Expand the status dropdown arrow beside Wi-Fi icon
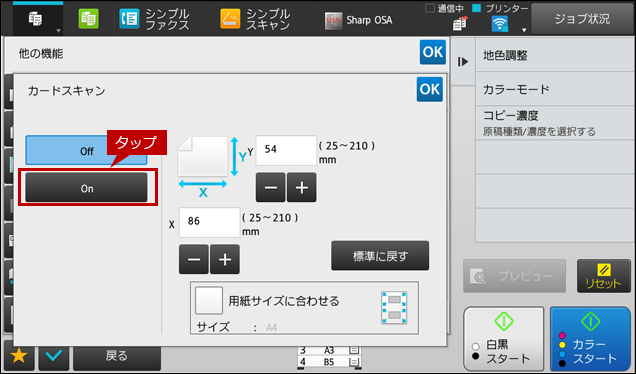 [524, 30]
